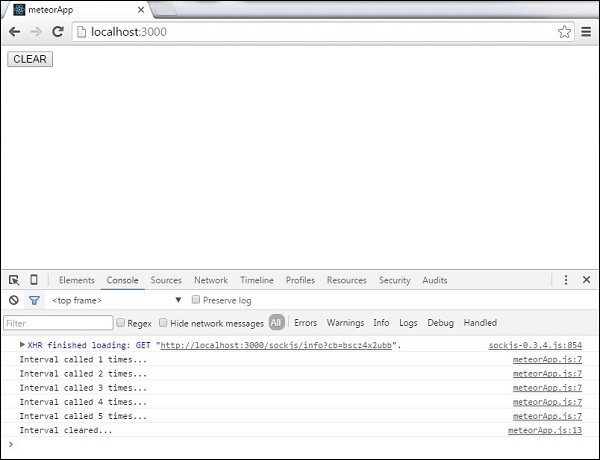
Task: Enable the Preserve log checkbox
Action: point(196,300)
